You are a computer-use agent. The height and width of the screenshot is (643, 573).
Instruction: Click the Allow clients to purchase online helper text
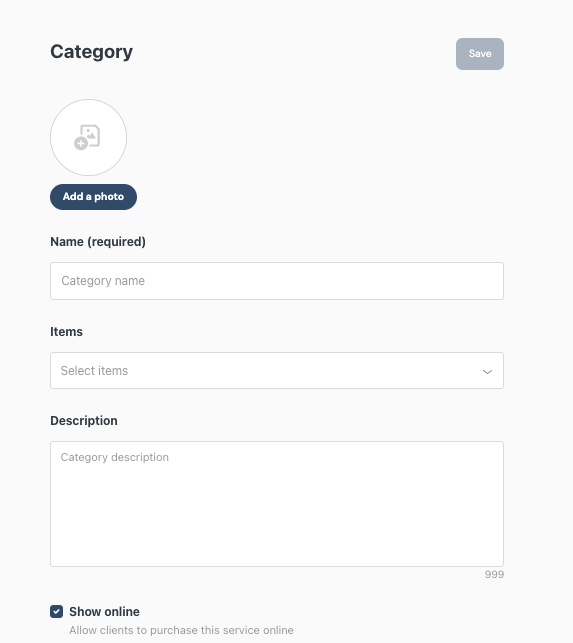tap(181, 630)
